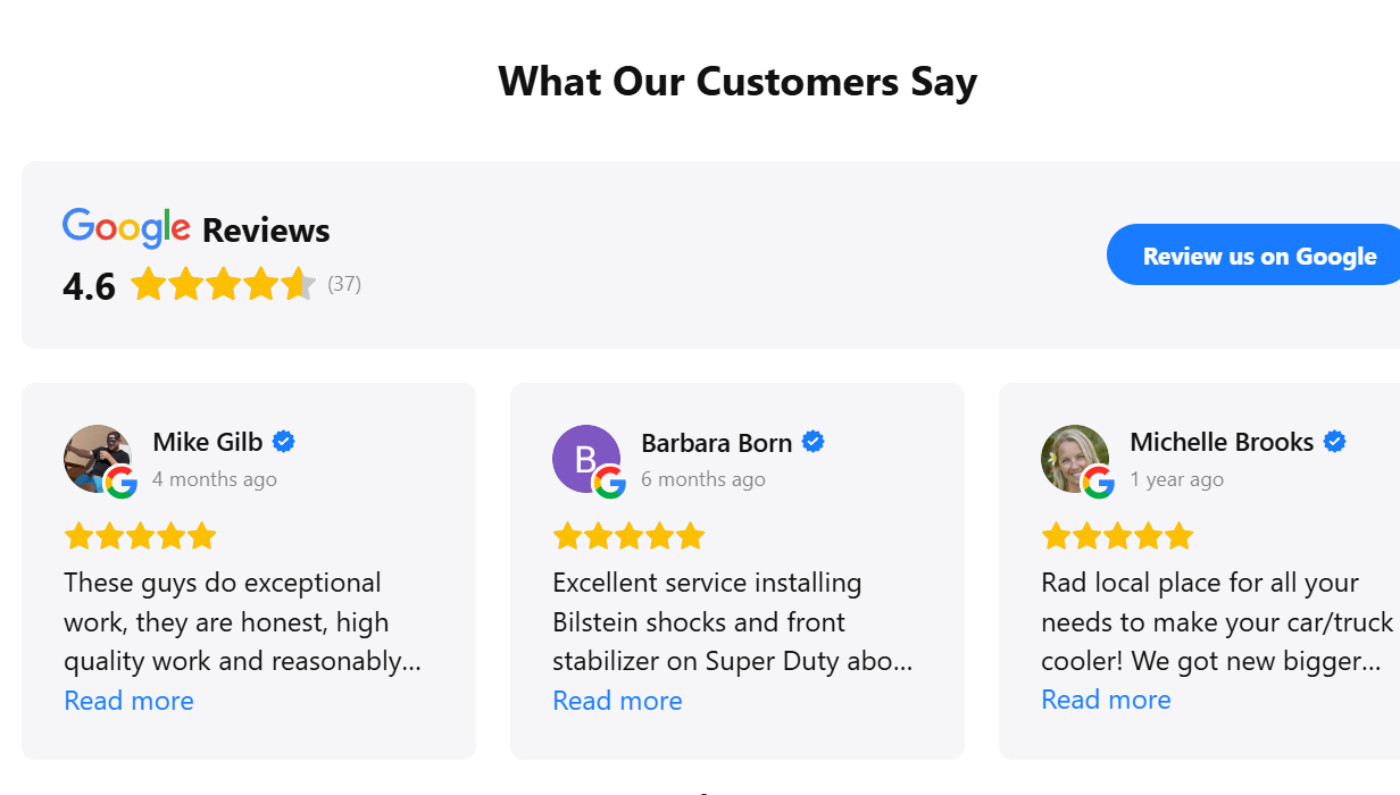
Task: Click the Google logo in reviews header
Action: click(x=126, y=228)
